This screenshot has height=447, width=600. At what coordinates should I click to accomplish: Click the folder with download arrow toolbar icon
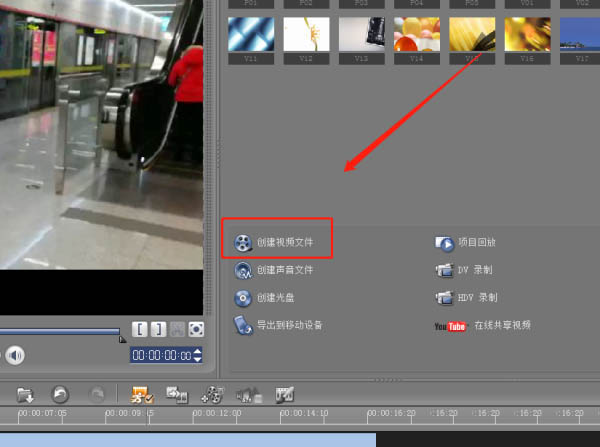(x=25, y=395)
